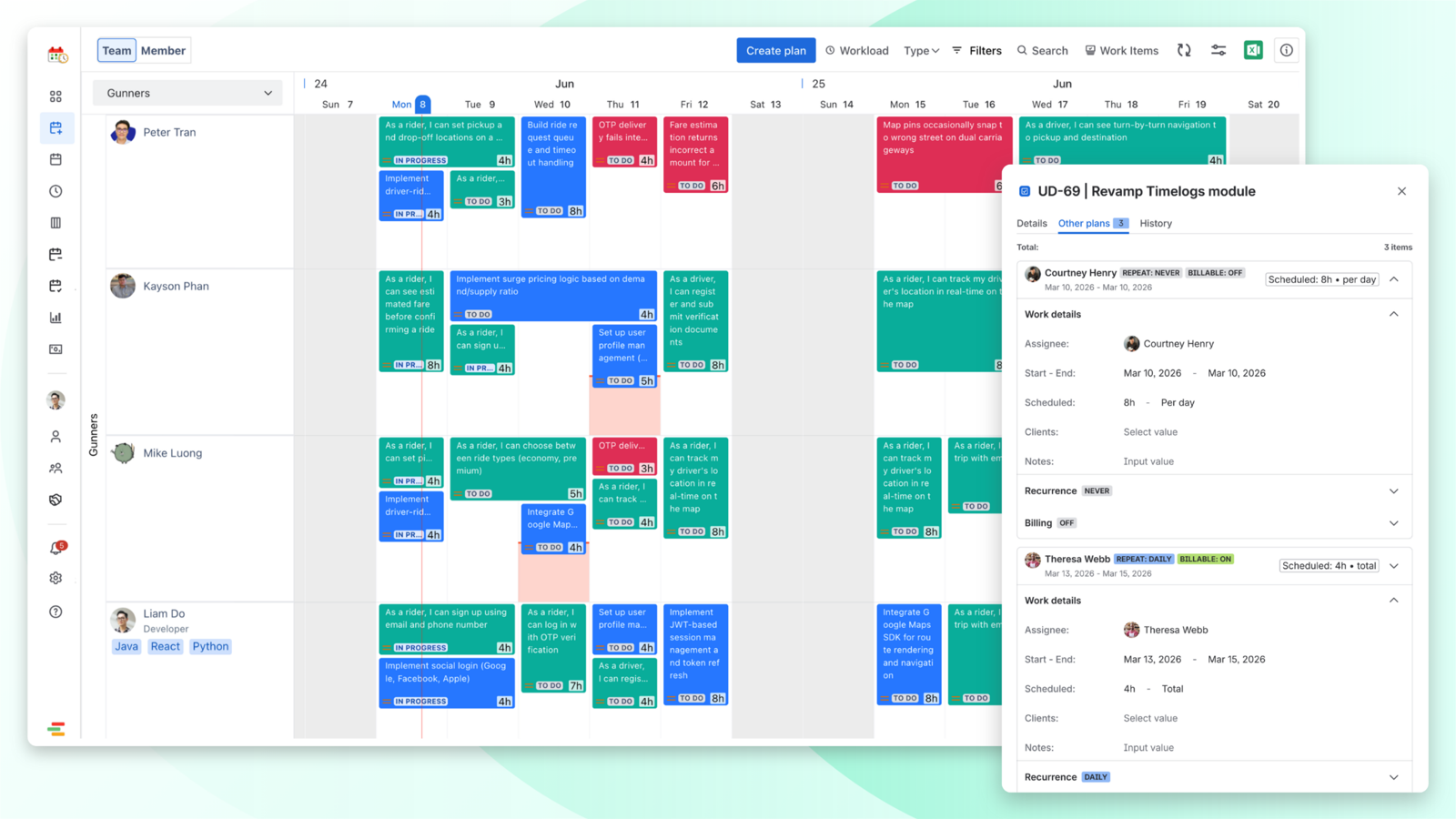Screen dimensions: 1456x819
Task: Open the reports bar chart sidebar icon
Action: 56,318
